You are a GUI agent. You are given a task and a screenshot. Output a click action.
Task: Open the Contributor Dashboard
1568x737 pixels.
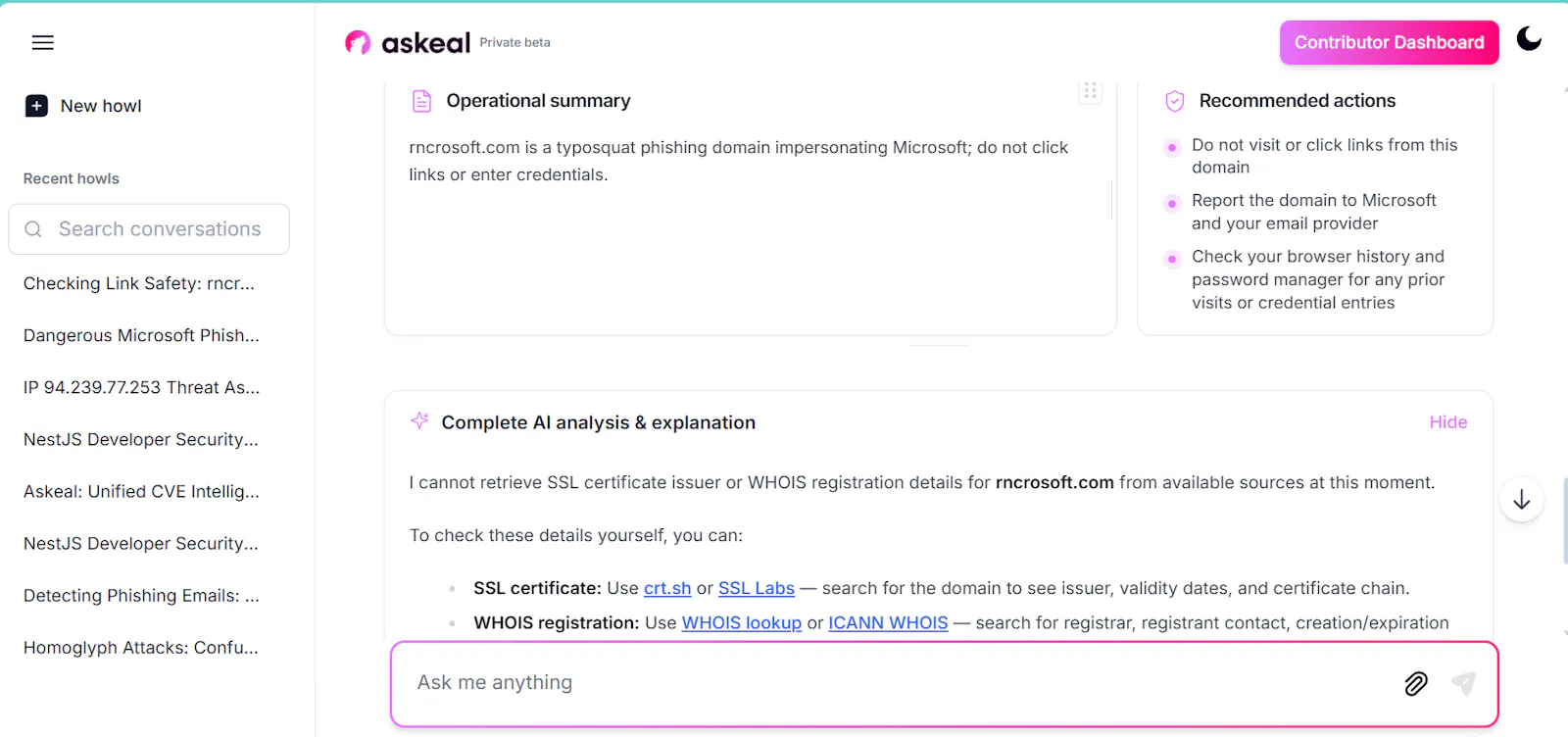1389,42
